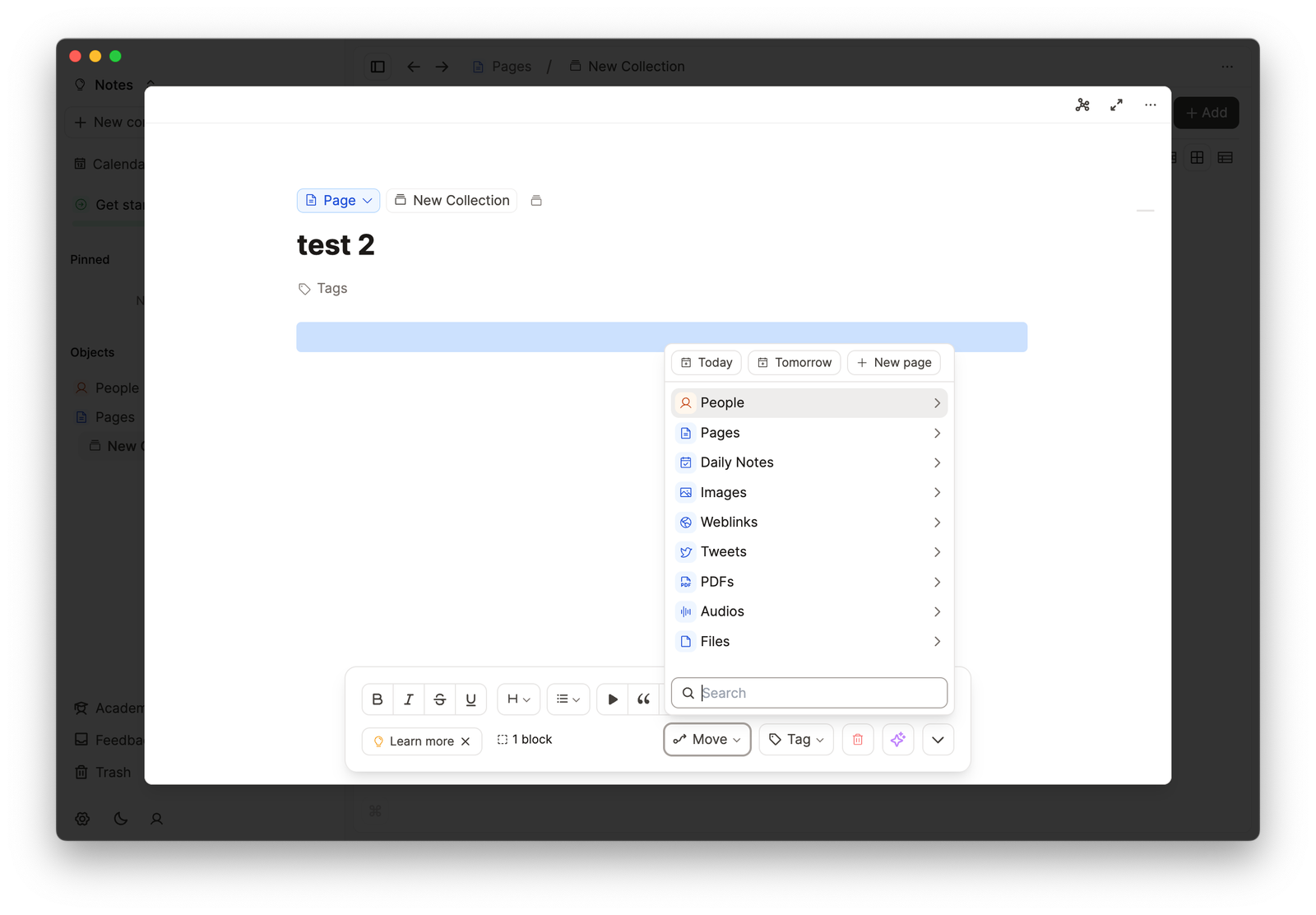Move block to Today's note

[x=707, y=363]
